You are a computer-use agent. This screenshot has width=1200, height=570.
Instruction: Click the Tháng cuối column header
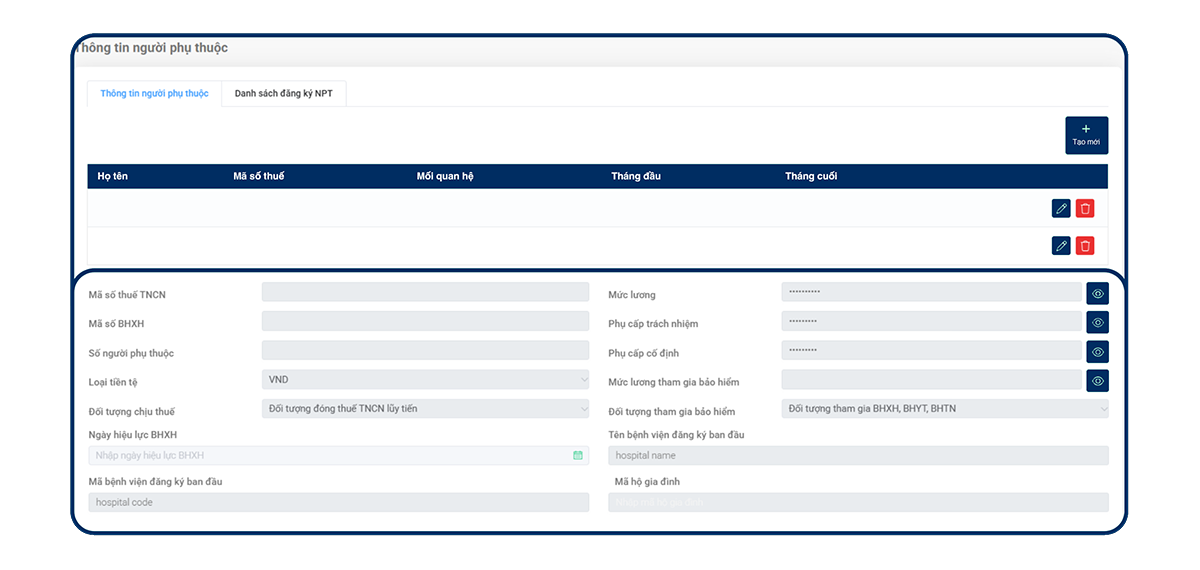point(811,176)
